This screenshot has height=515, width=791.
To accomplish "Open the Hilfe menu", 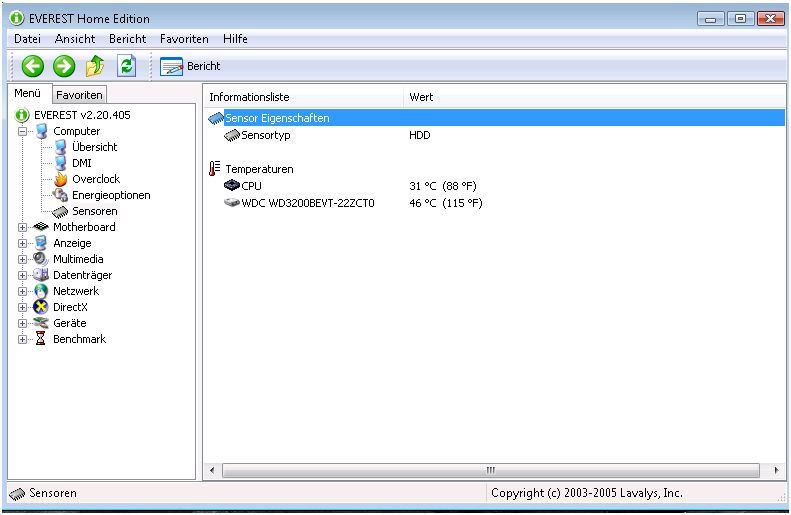I will click(235, 39).
